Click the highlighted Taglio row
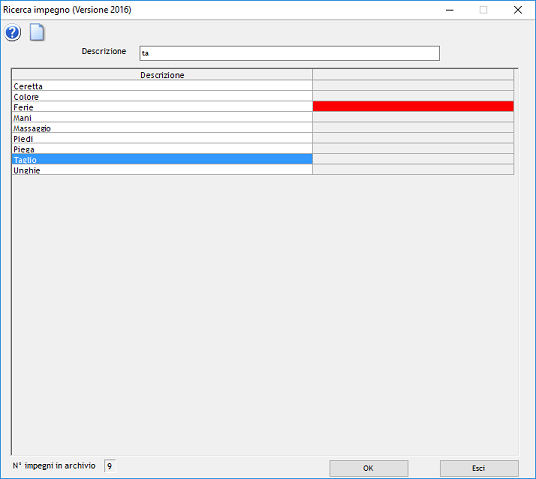Screen dimensions: 536x479 [x=162, y=159]
